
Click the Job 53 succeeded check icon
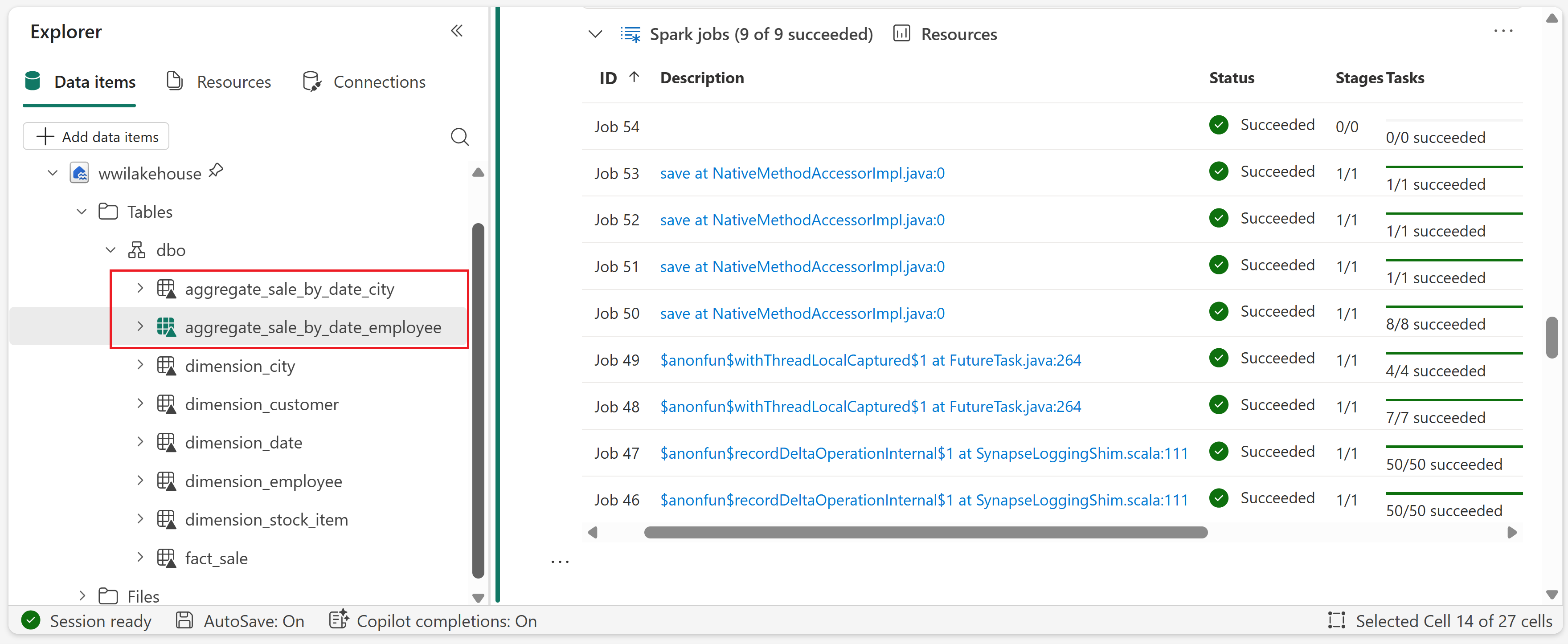coord(1219,171)
